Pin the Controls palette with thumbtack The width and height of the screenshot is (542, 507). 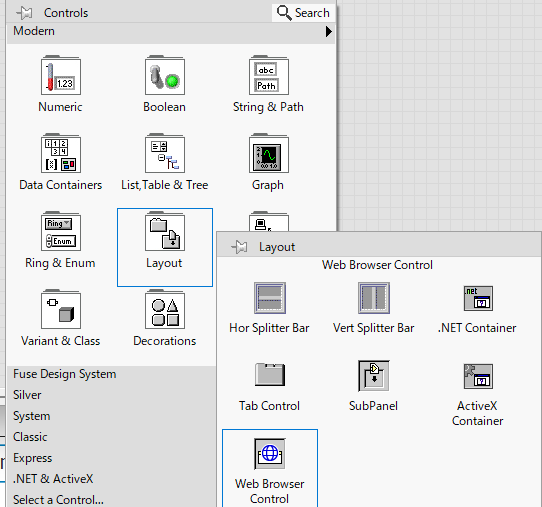[x=24, y=13]
